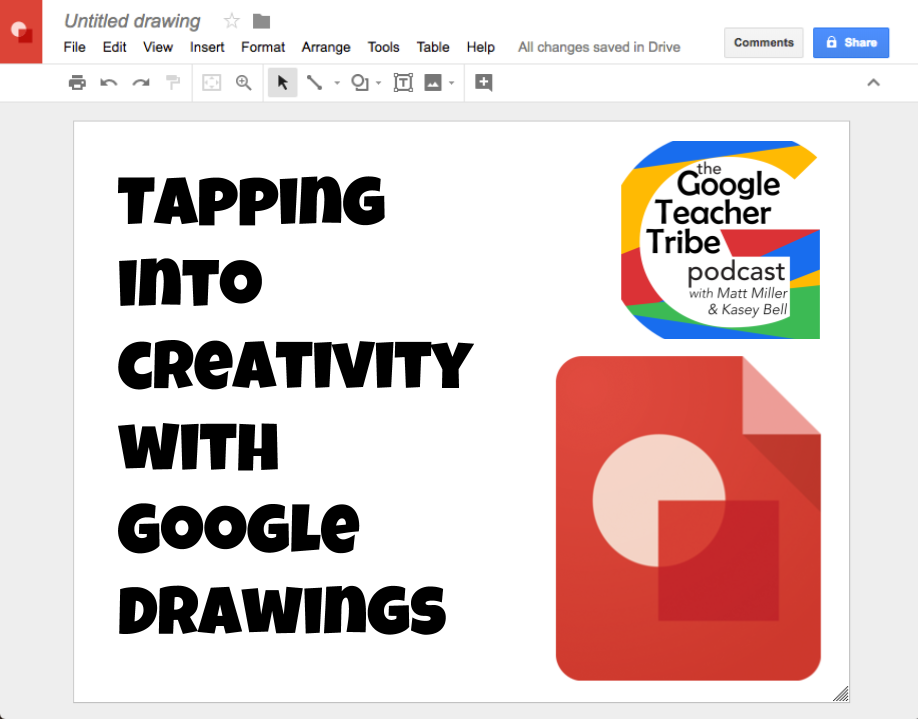Open the Comments panel
This screenshot has width=918, height=719.
763,42
